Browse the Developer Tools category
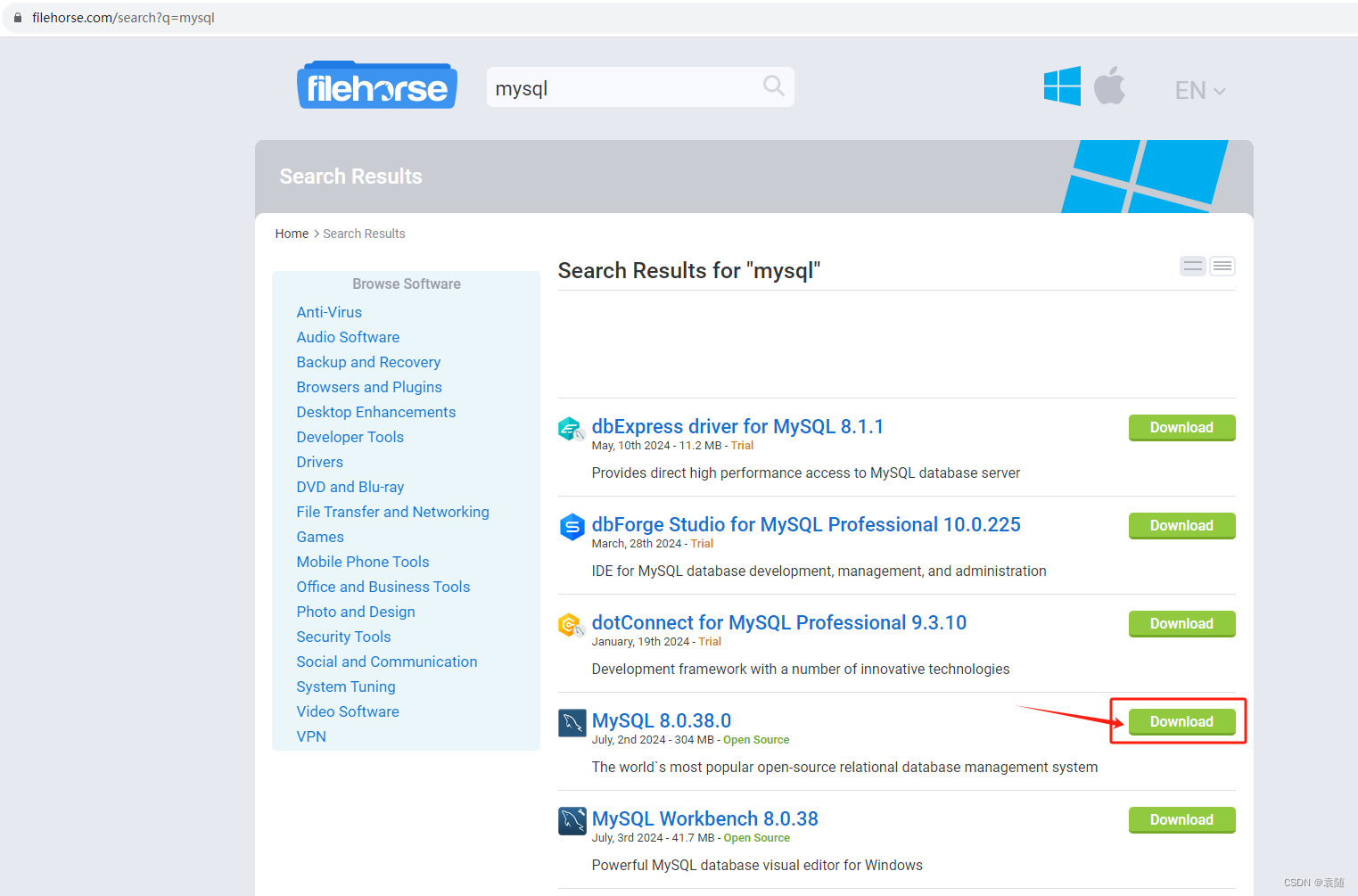The image size is (1358, 896). coord(350,437)
